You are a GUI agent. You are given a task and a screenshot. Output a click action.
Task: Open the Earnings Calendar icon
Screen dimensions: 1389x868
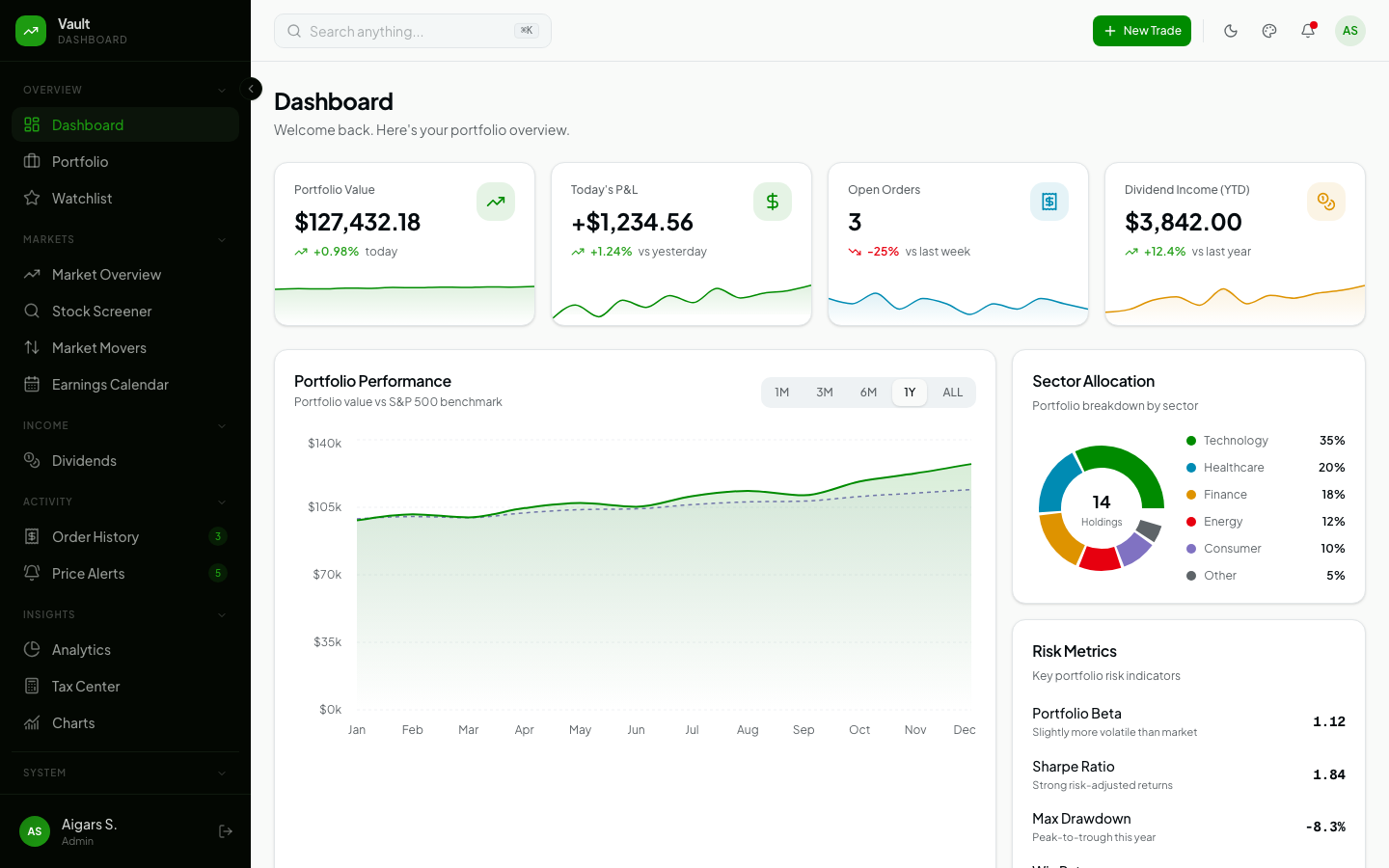coord(32,384)
